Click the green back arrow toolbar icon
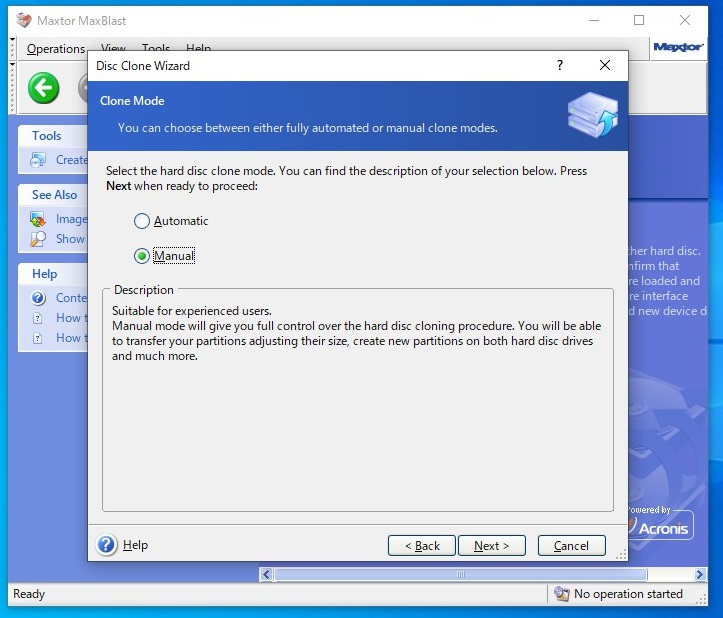The image size is (723, 618). (44, 88)
